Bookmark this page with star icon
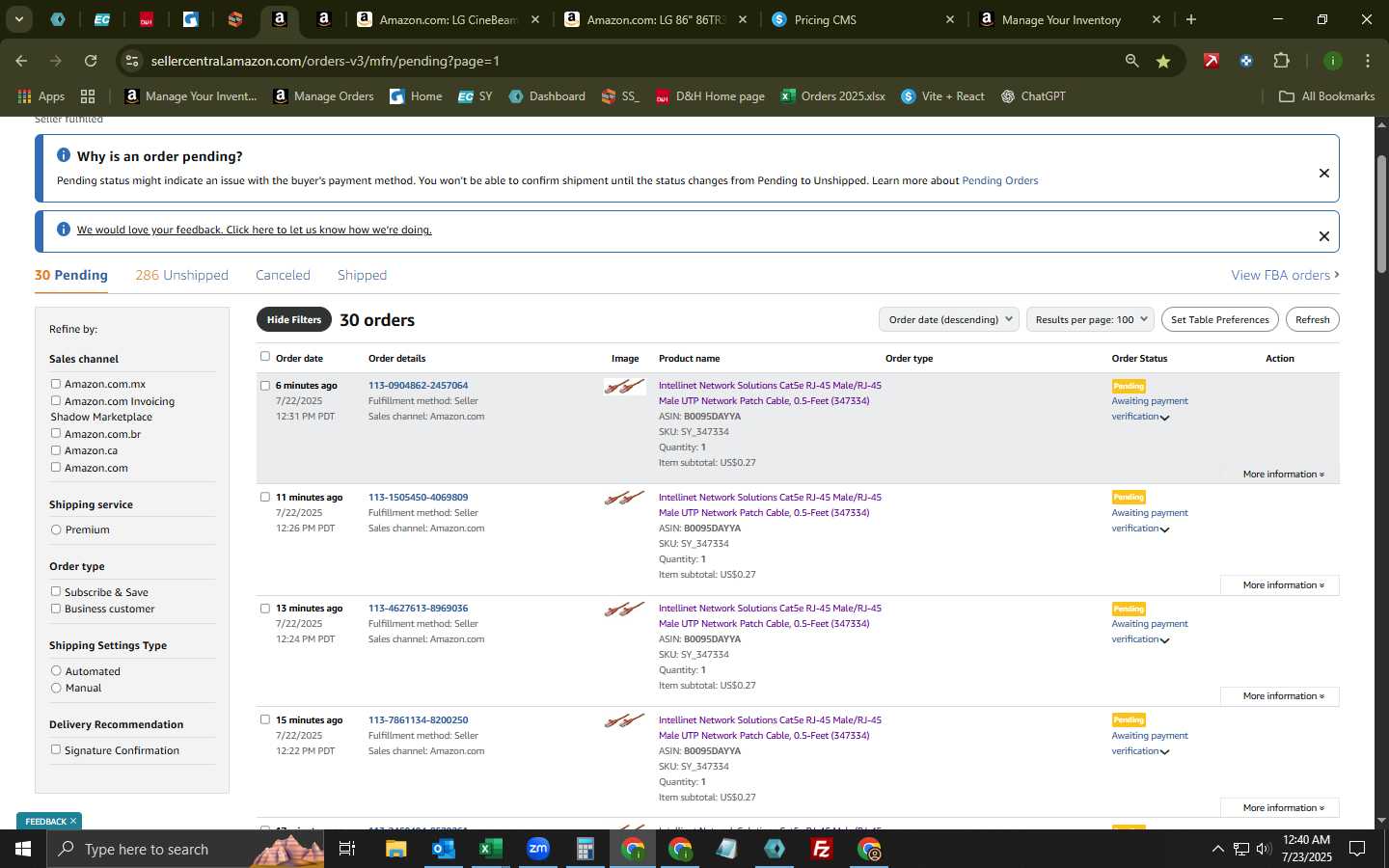Screen dimensions: 1389x868 pyautogui.click(x=1163, y=61)
